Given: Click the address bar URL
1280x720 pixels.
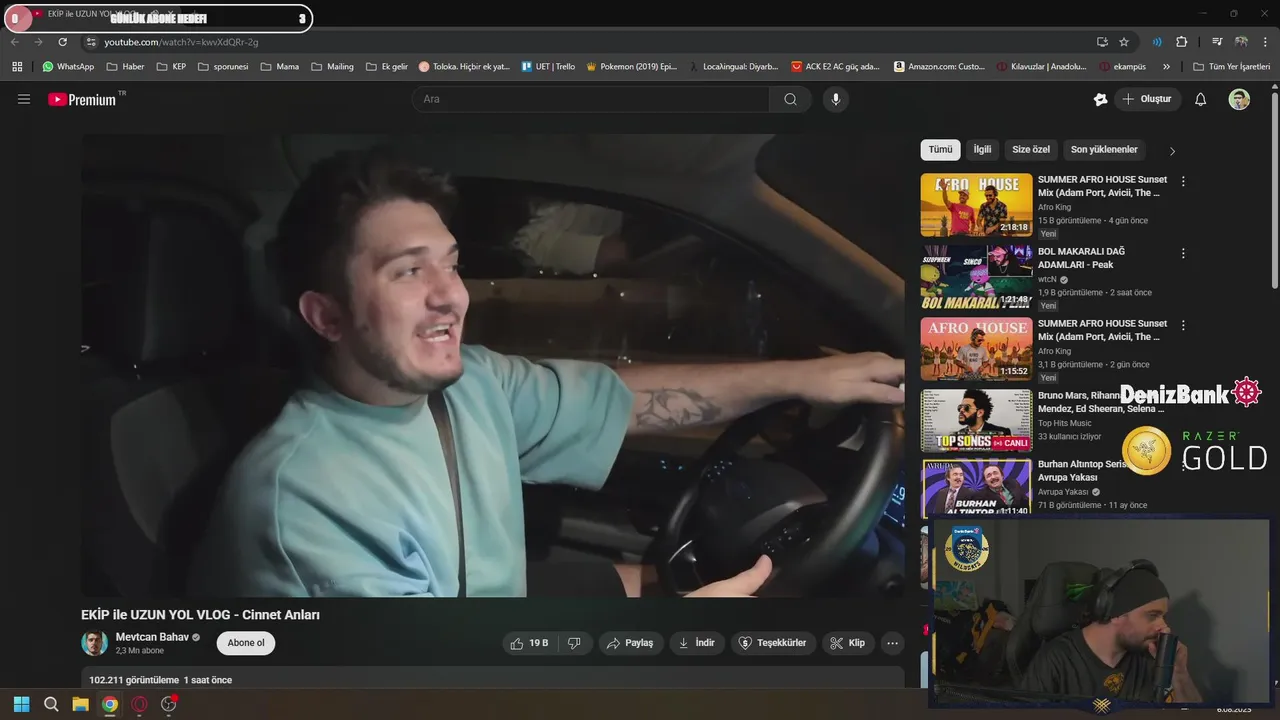Looking at the screenshot, I should (181, 42).
